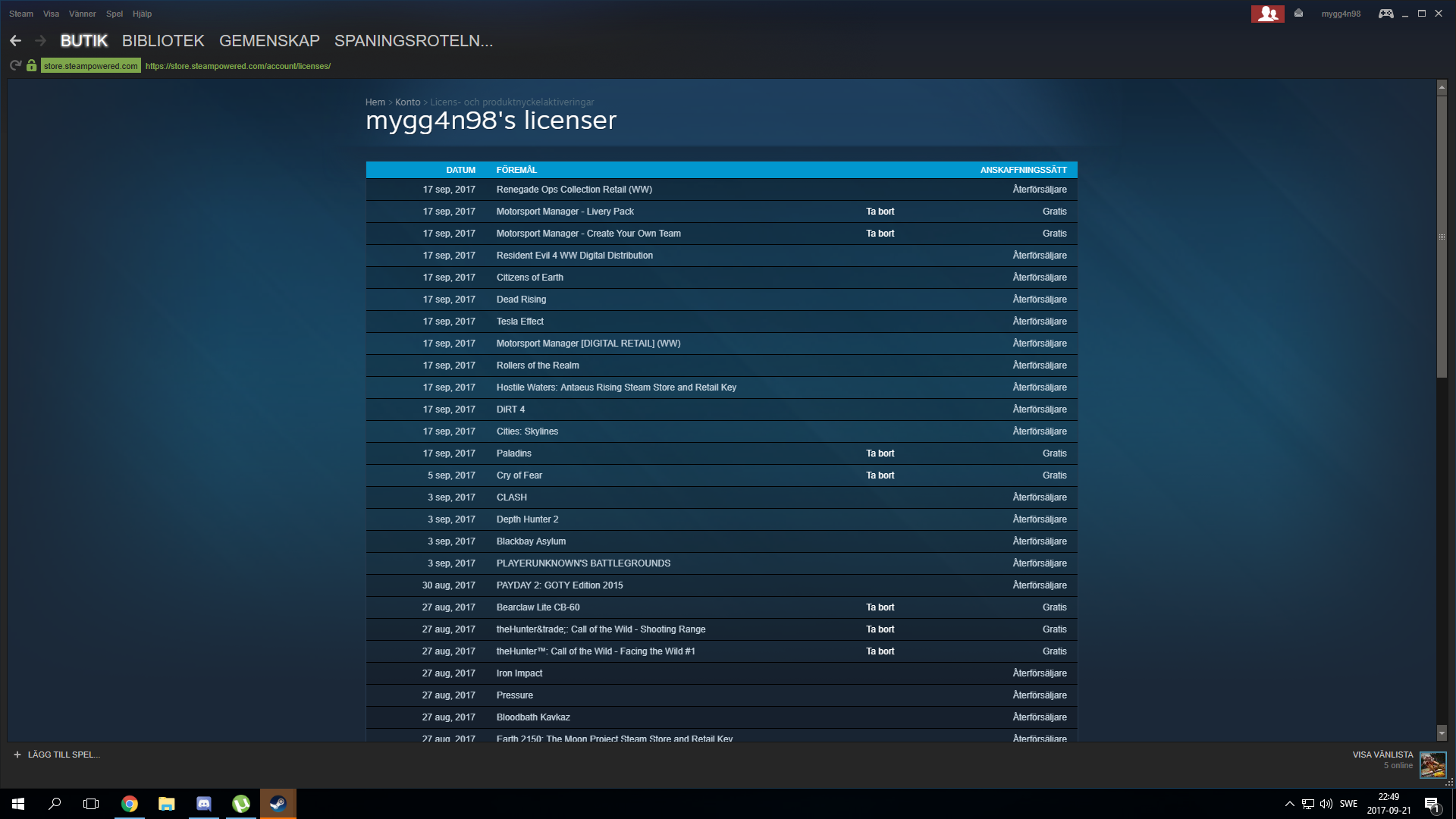Screen dimensions: 1456x819
Task: Open friends activity red icon
Action: click(1267, 14)
